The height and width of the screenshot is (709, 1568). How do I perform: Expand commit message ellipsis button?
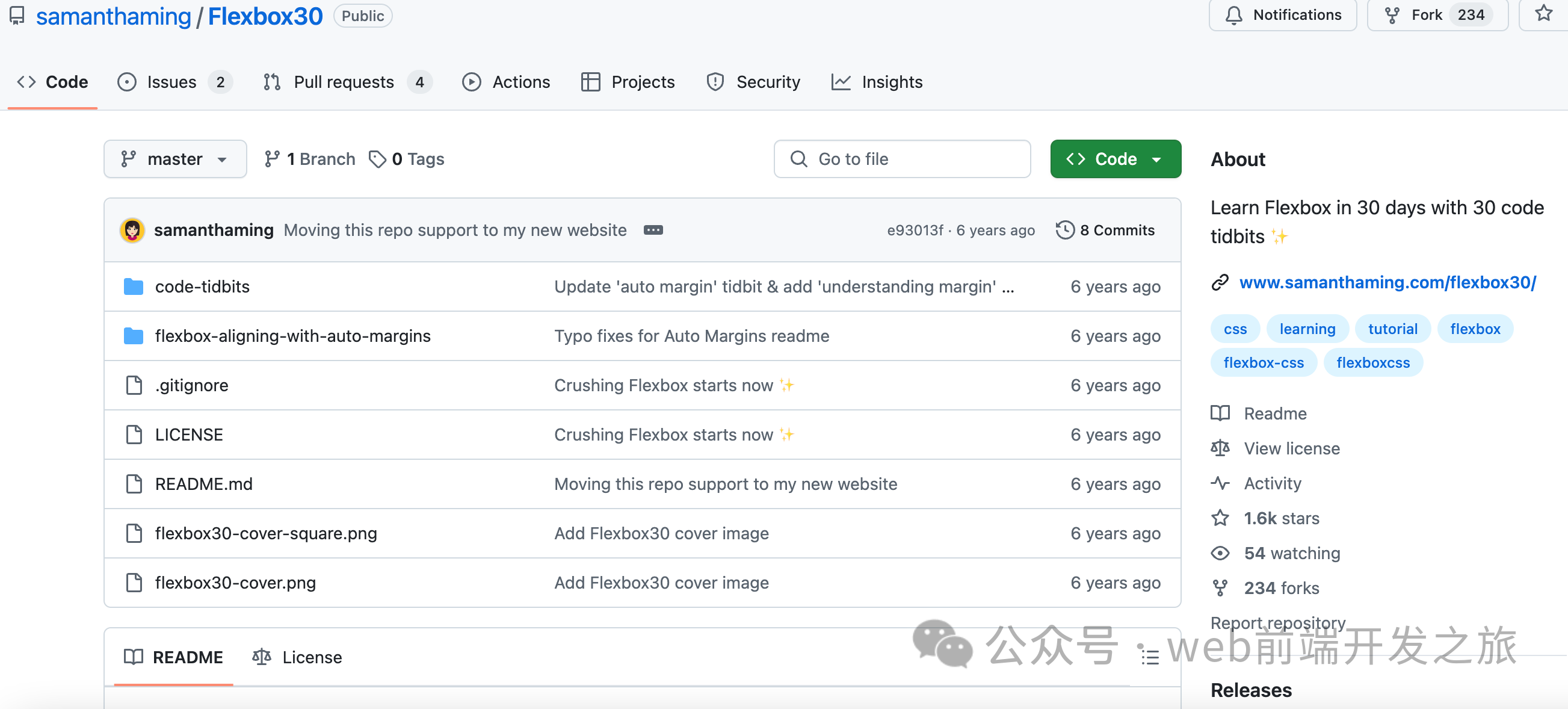coord(653,231)
